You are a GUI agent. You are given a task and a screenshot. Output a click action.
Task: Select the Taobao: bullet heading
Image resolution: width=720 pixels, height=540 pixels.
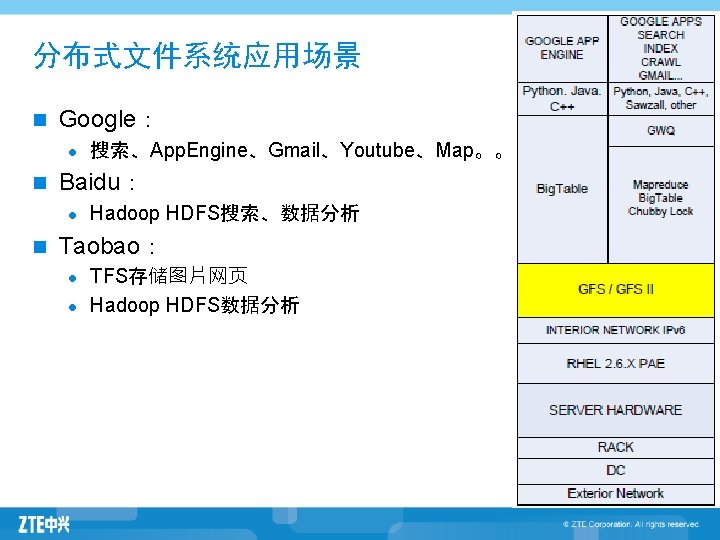click(x=107, y=246)
